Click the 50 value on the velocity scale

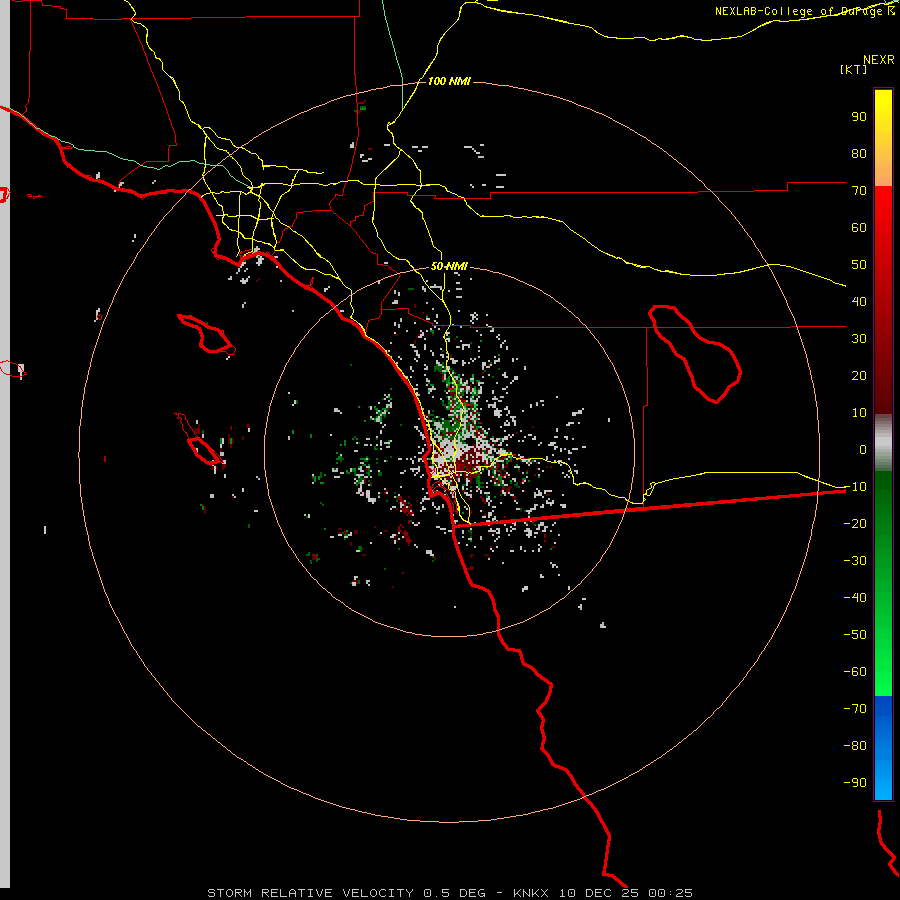tap(859, 265)
